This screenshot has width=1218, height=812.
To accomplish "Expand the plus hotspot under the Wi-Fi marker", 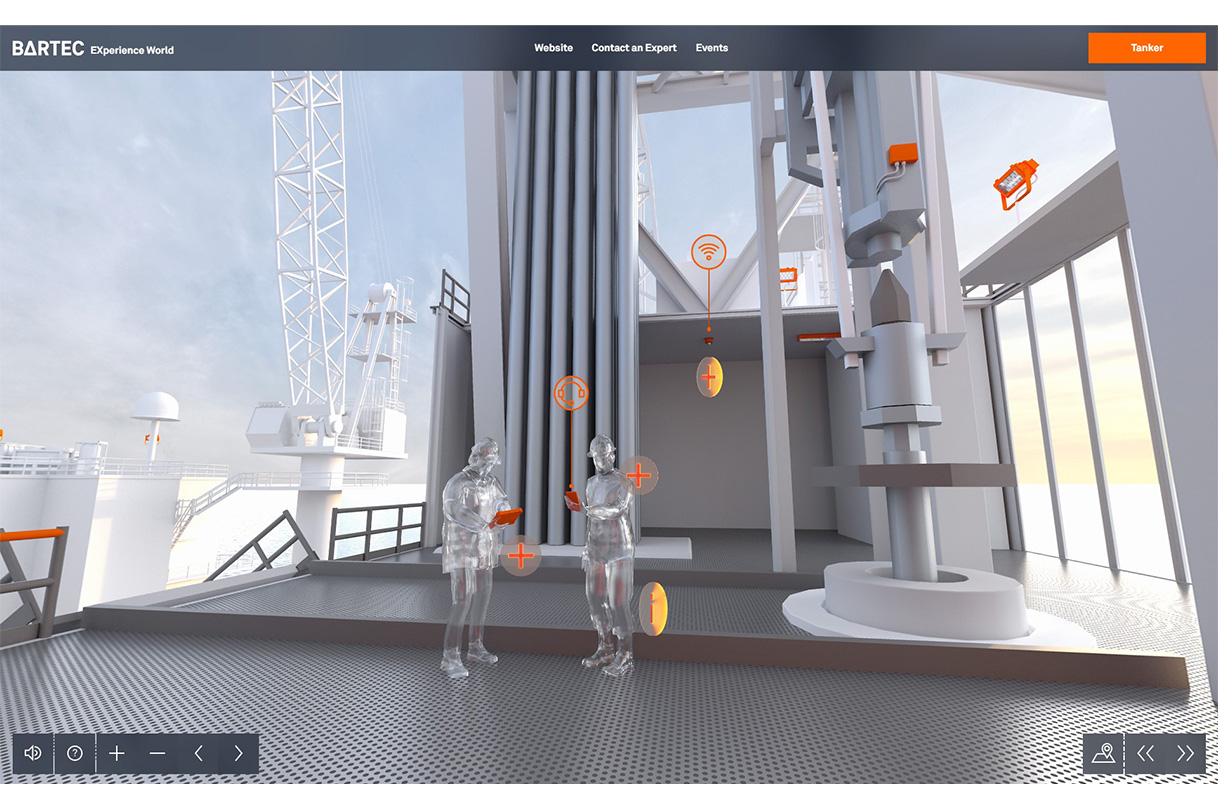I will point(709,377).
